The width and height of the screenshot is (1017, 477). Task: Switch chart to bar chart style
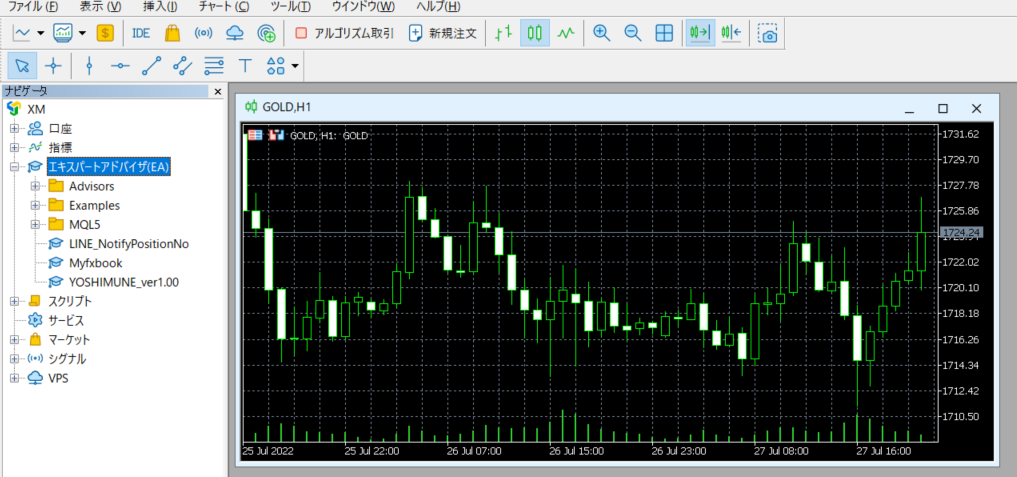503,33
